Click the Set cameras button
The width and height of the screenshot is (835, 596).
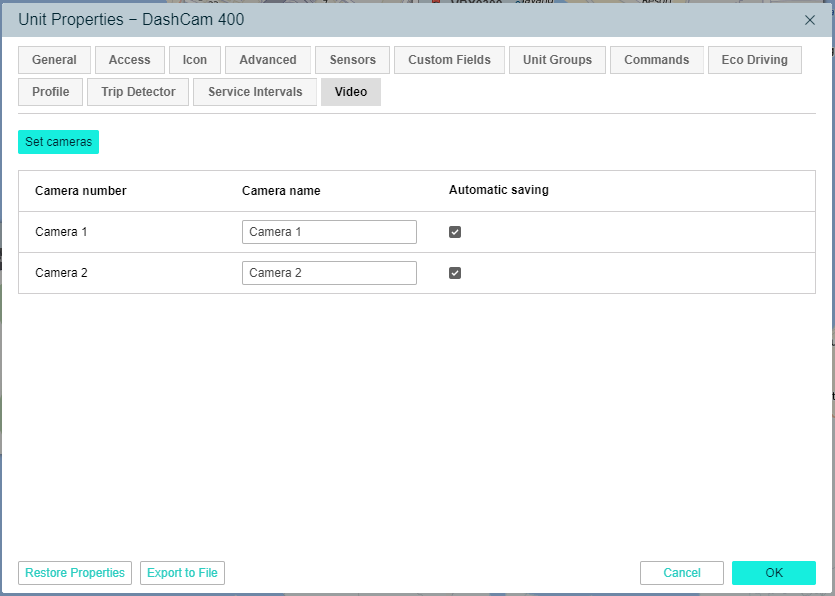[x=59, y=142]
